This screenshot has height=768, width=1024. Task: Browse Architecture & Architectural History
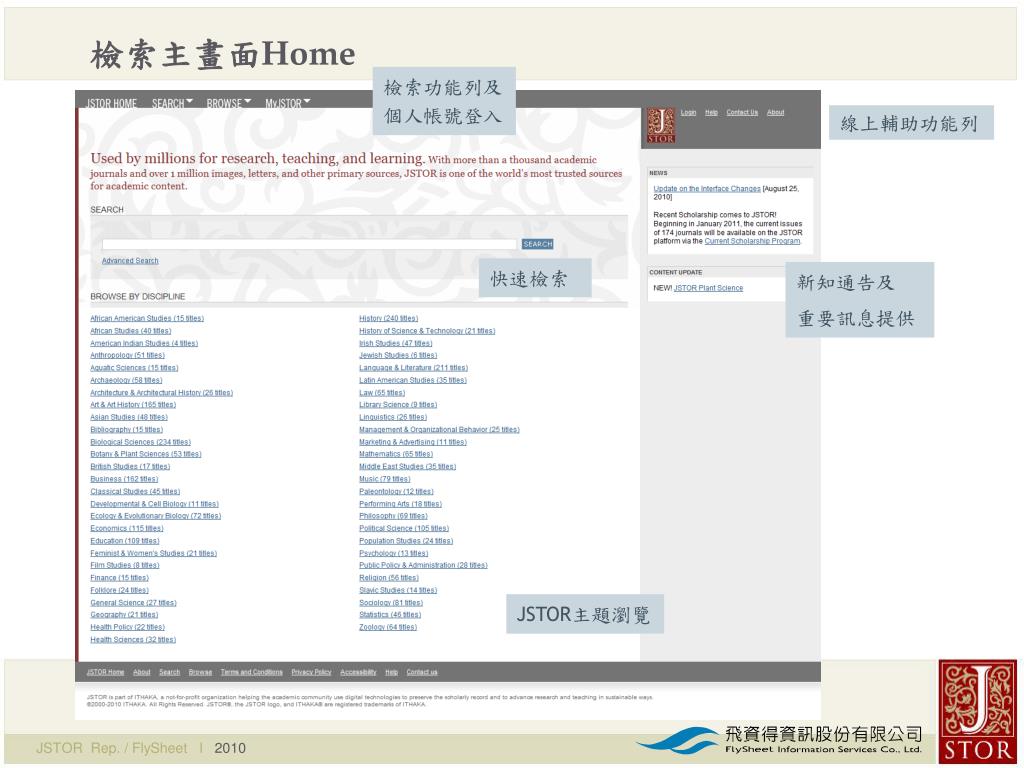click(x=161, y=392)
